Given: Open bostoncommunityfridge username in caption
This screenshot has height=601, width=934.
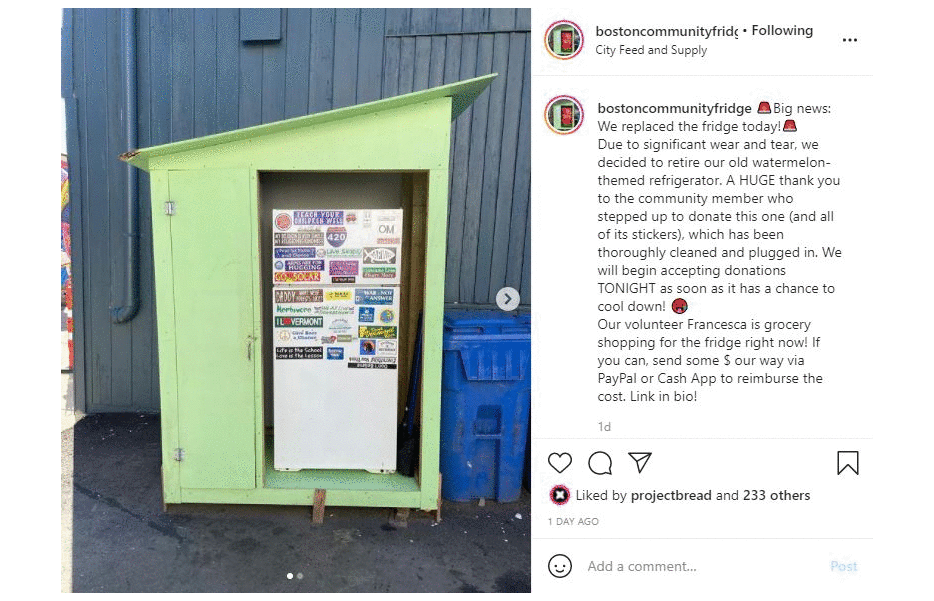Looking at the screenshot, I should pyautogui.click(x=674, y=108).
